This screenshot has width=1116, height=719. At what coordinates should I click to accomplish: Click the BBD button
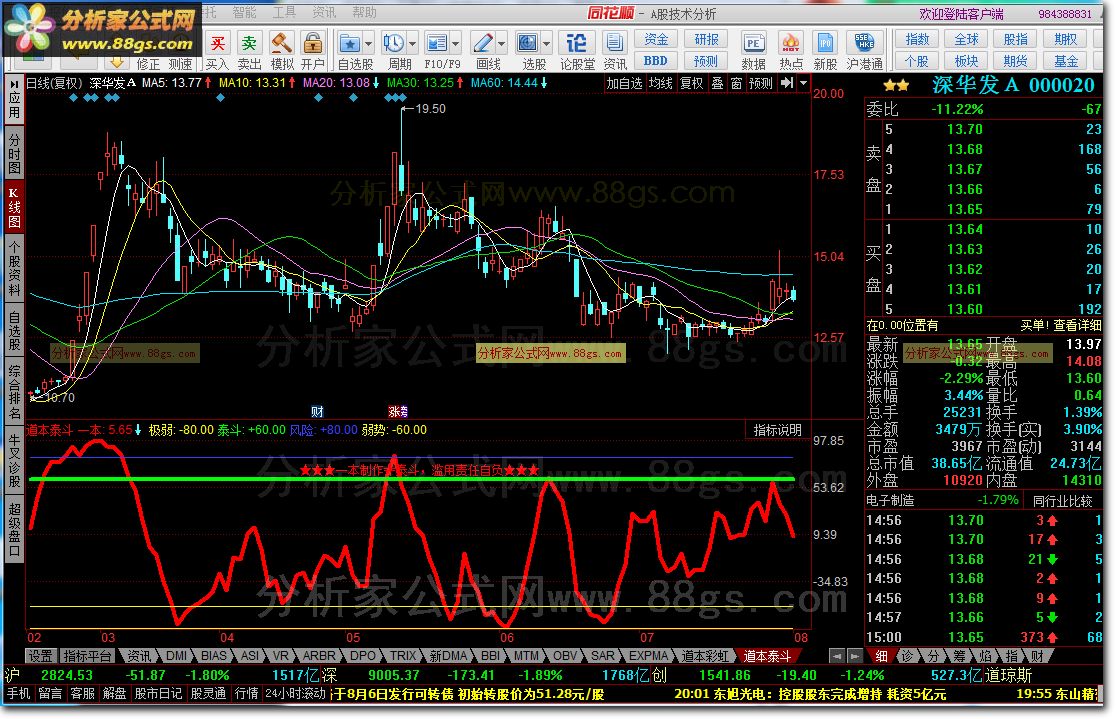(x=656, y=61)
